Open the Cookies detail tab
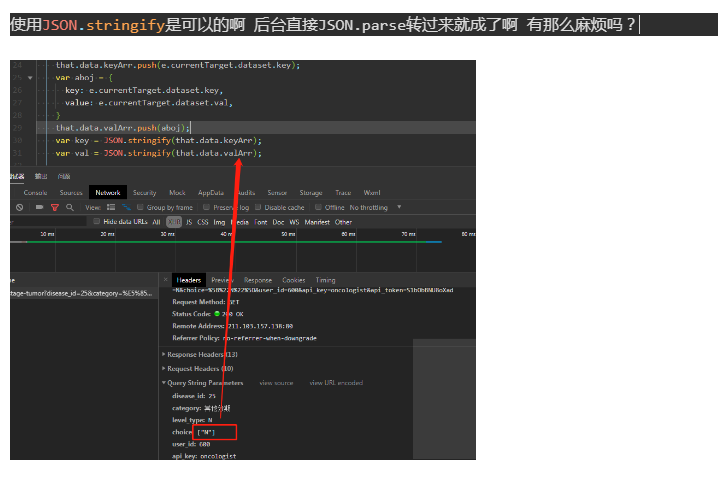This screenshot has height=483, width=726. [294, 280]
